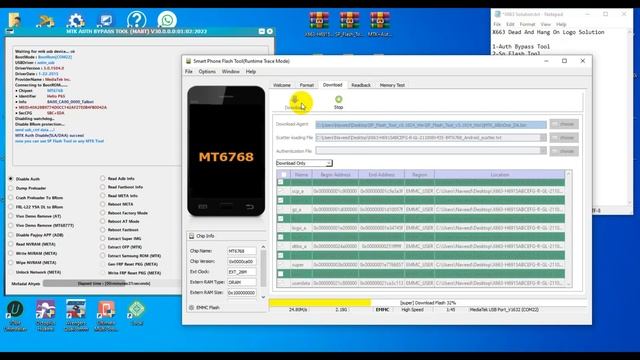Click the Chip Info scroll down arrow
This screenshot has width=640, height=360.
coord(263,297)
